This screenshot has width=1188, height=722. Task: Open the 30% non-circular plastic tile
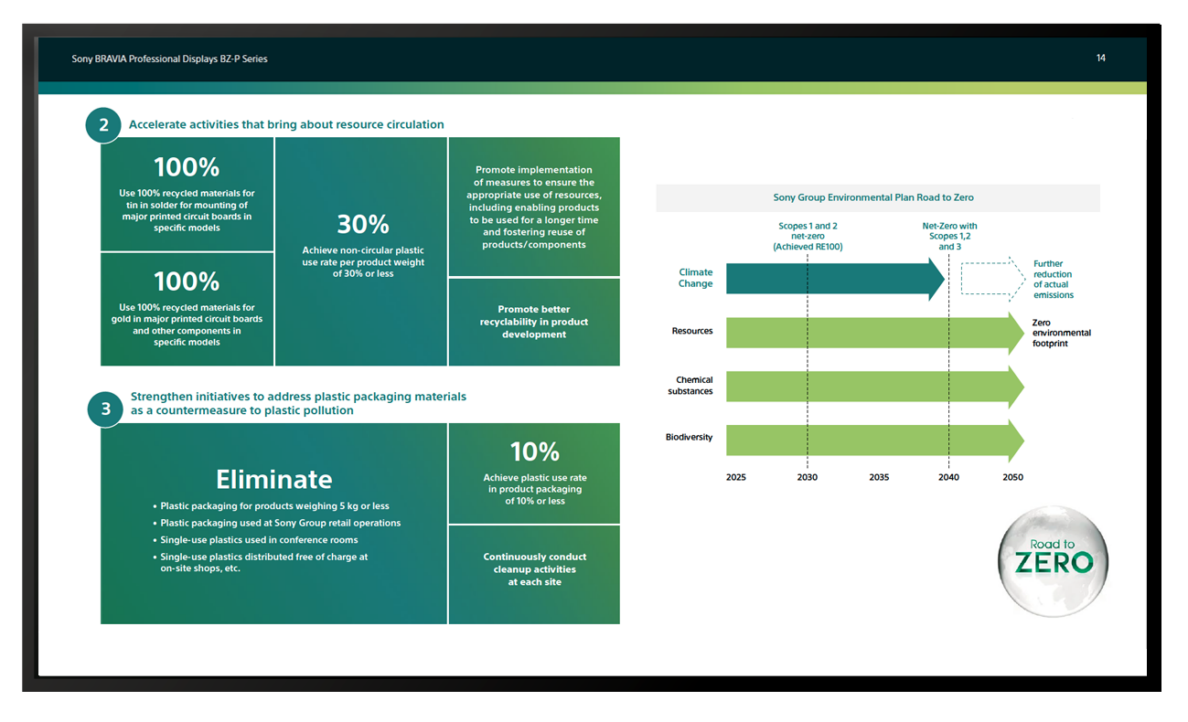tap(361, 251)
